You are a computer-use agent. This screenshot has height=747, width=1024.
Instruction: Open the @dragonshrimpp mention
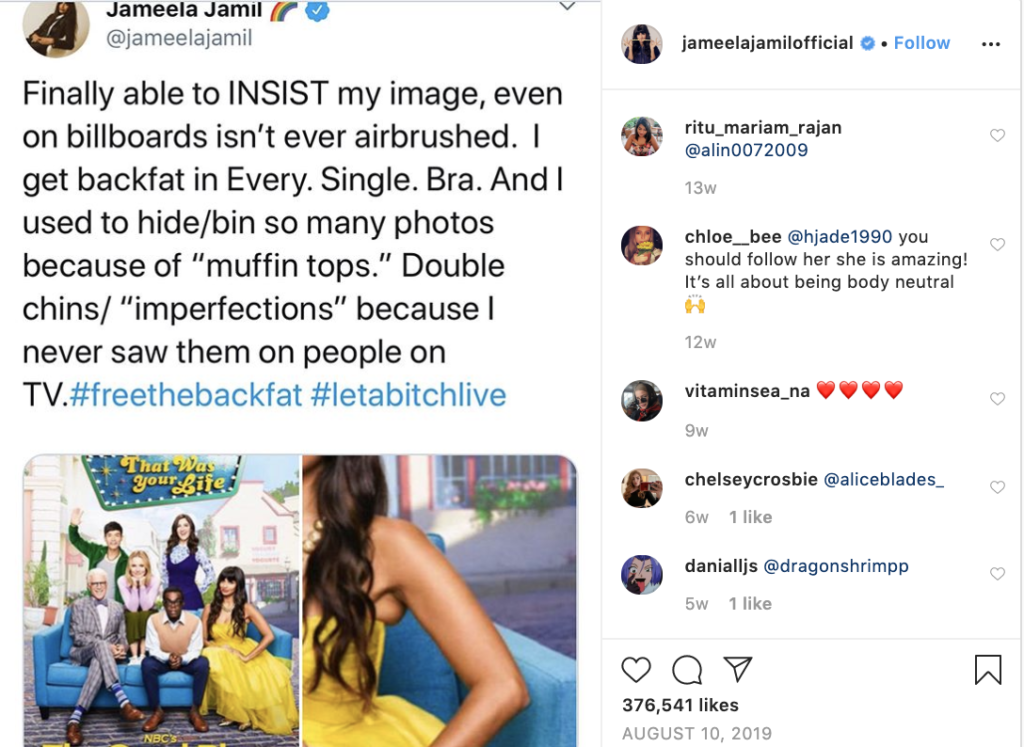[x=836, y=565]
